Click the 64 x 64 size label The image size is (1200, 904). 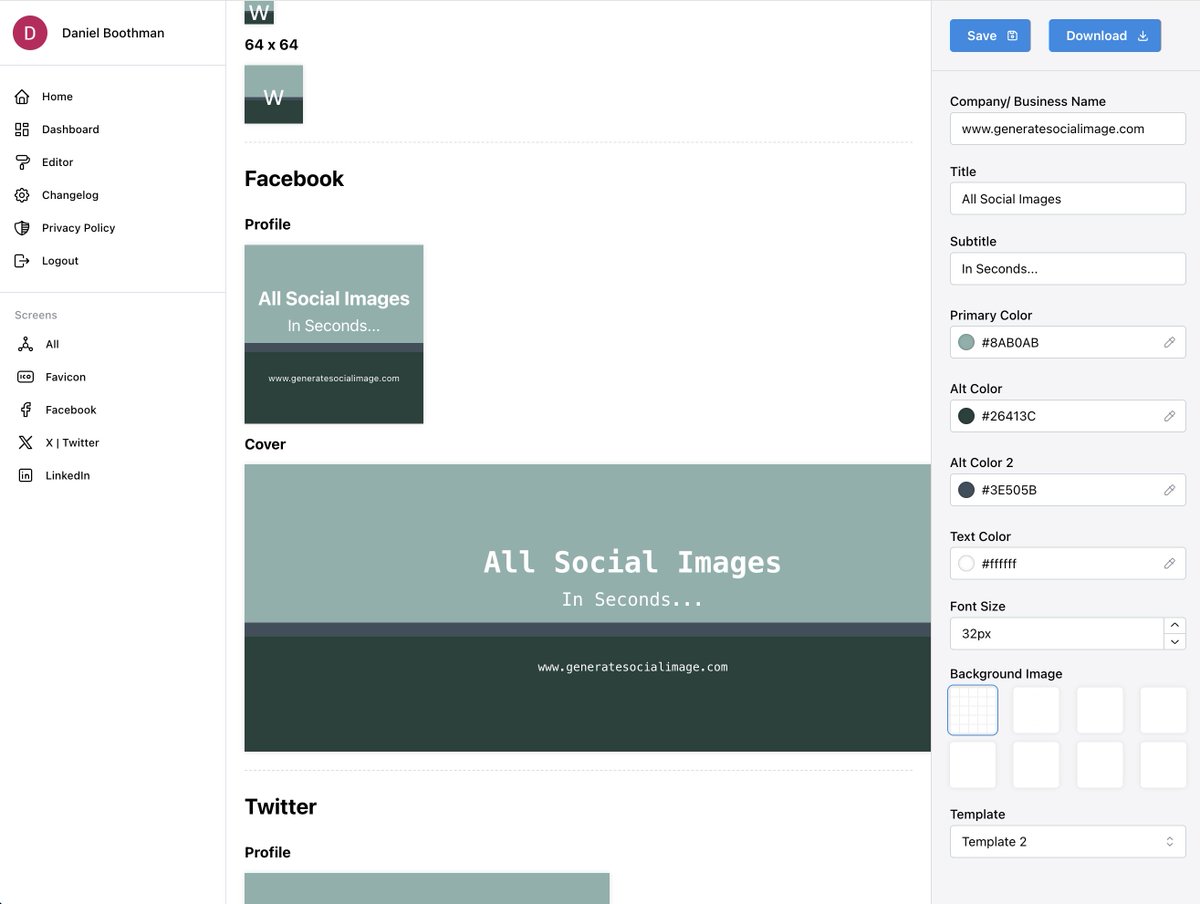(271, 45)
